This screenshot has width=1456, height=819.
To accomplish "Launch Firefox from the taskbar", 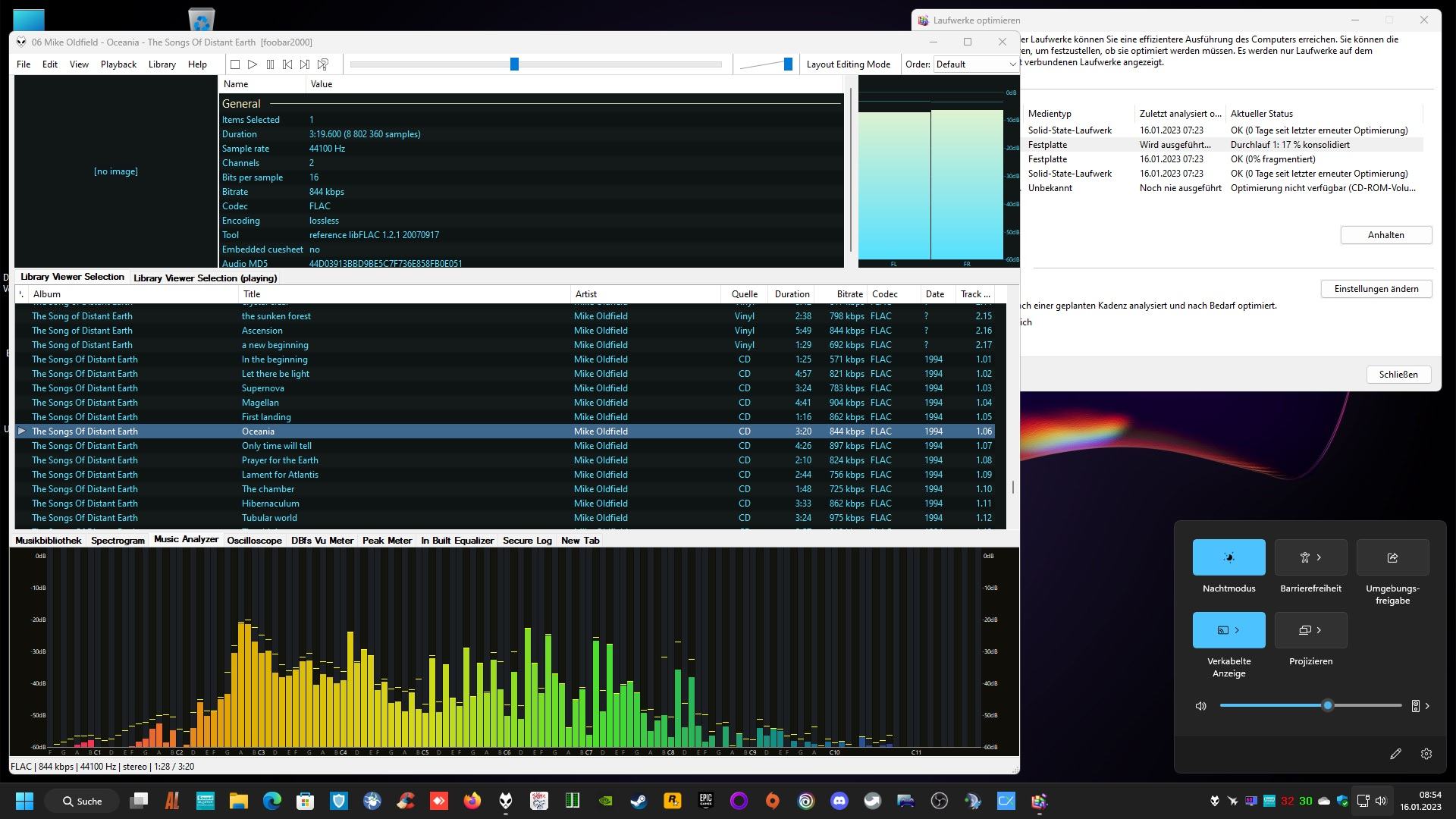I will point(472,801).
